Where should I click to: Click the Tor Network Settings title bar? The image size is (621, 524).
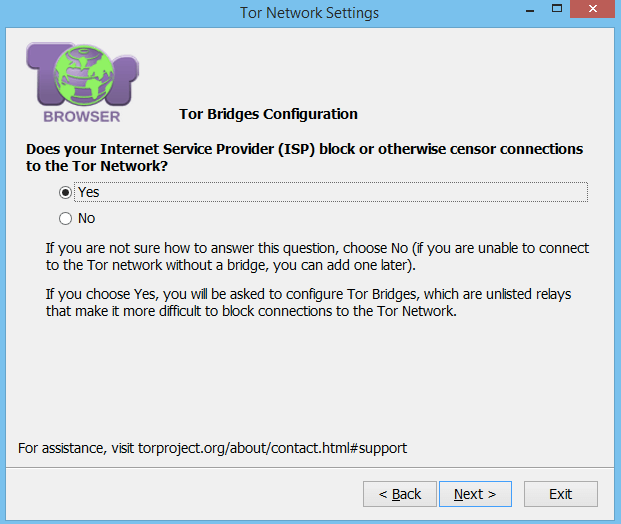point(310,13)
